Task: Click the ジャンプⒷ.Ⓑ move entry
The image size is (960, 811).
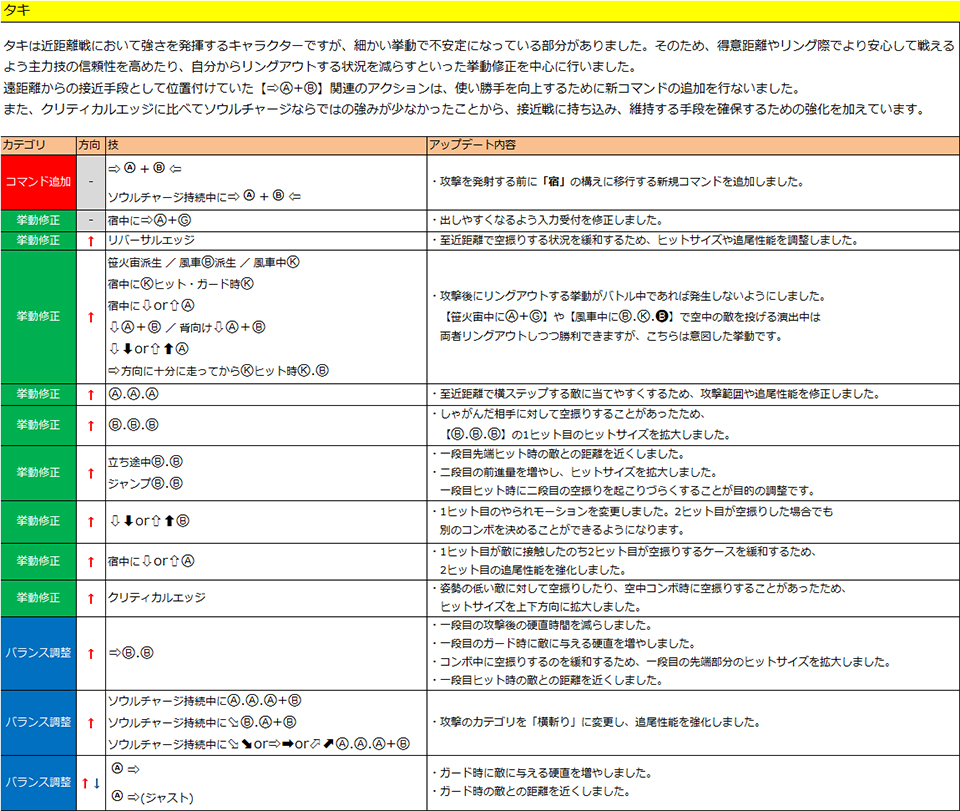Action: [144, 484]
